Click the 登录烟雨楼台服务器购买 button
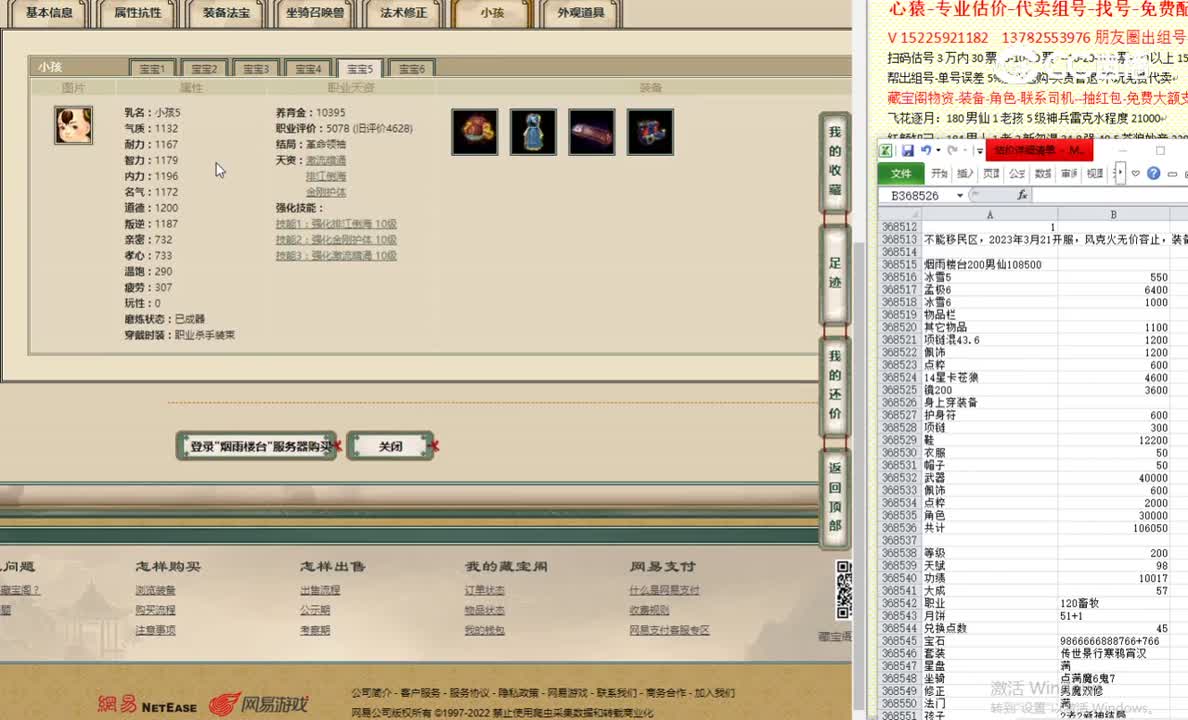Viewport: 1188px width, 720px height. [x=256, y=444]
